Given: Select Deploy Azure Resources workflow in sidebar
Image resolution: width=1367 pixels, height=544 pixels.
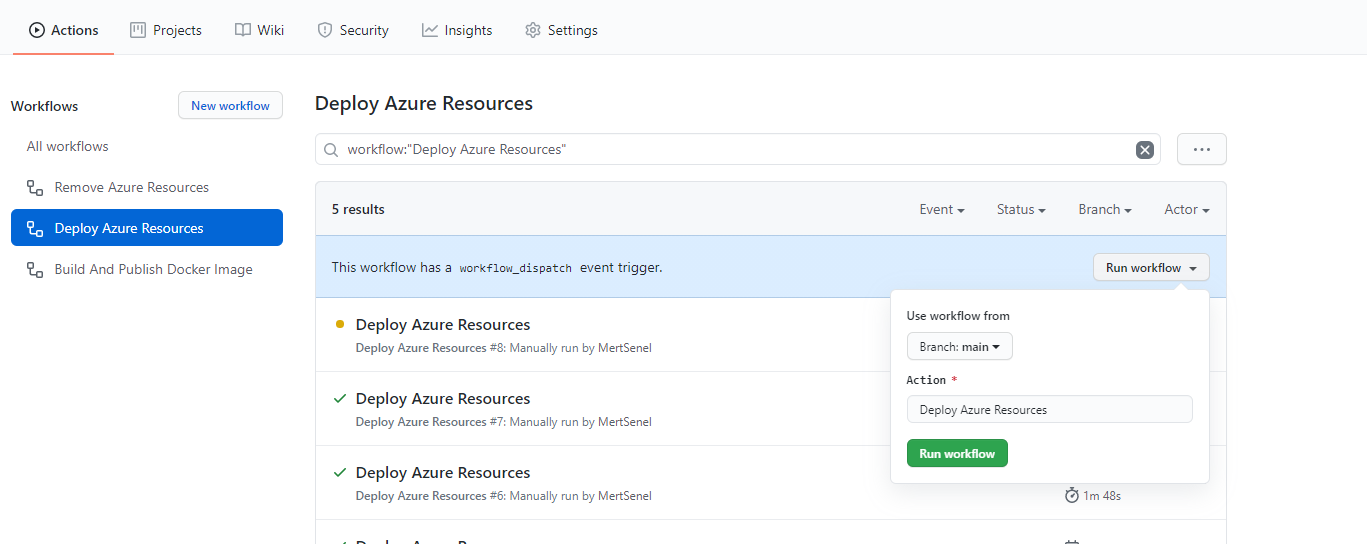Looking at the screenshot, I should click(x=147, y=228).
